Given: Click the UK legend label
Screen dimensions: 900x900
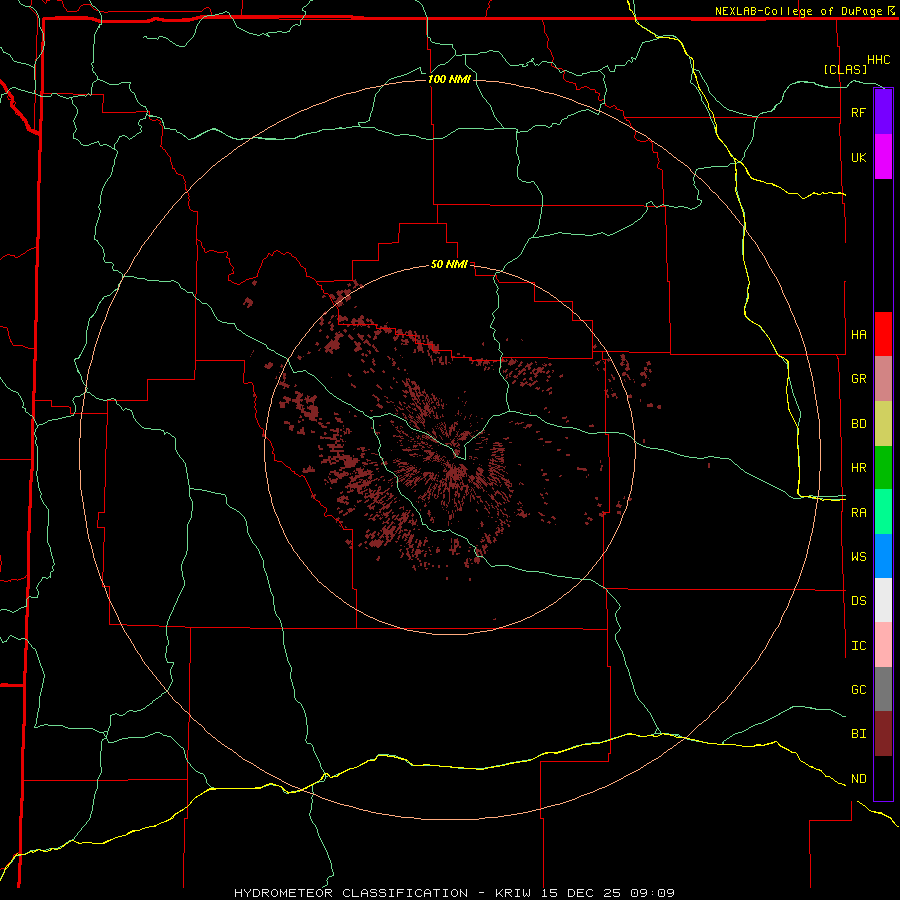Looking at the screenshot, I should (x=858, y=157).
